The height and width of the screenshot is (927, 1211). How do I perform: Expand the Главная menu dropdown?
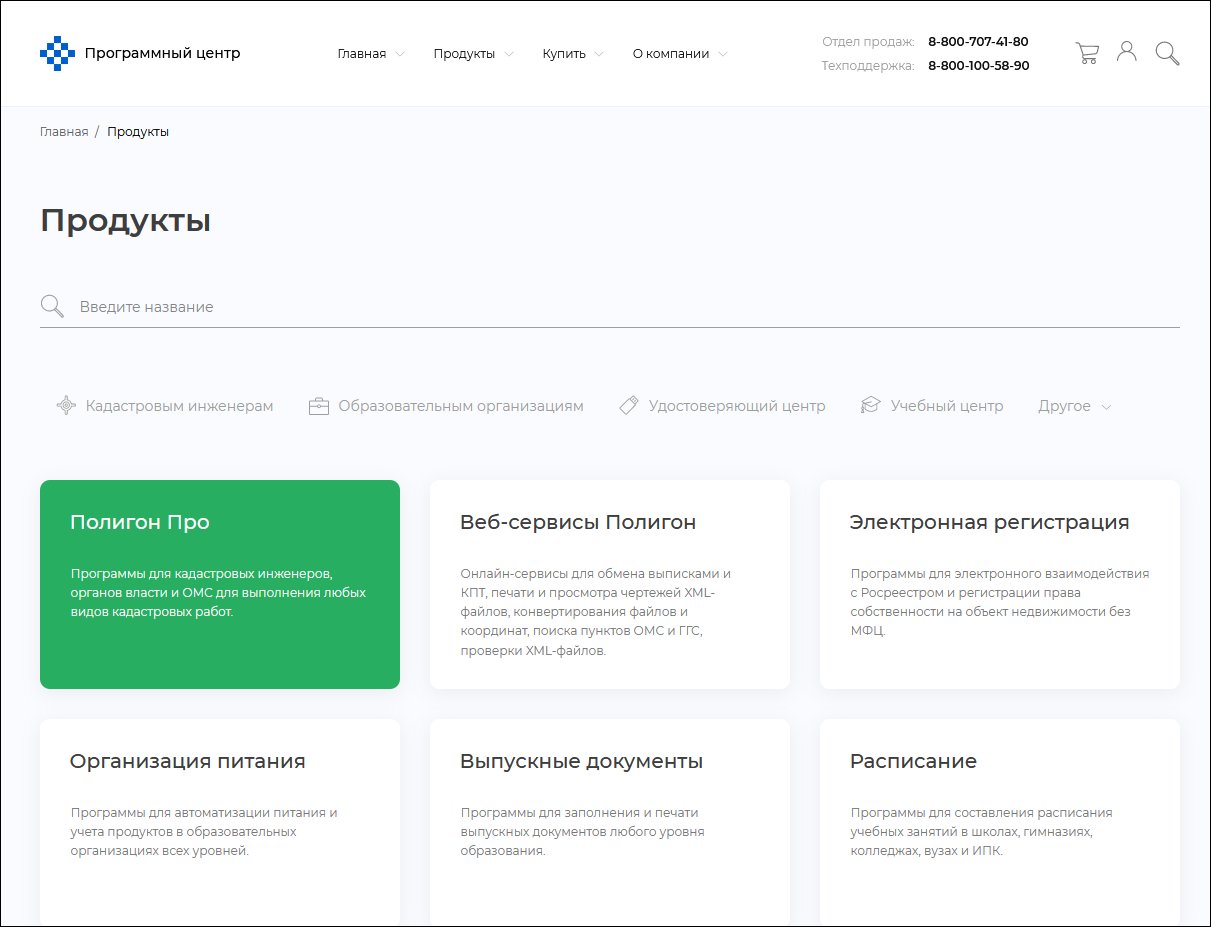coord(370,54)
